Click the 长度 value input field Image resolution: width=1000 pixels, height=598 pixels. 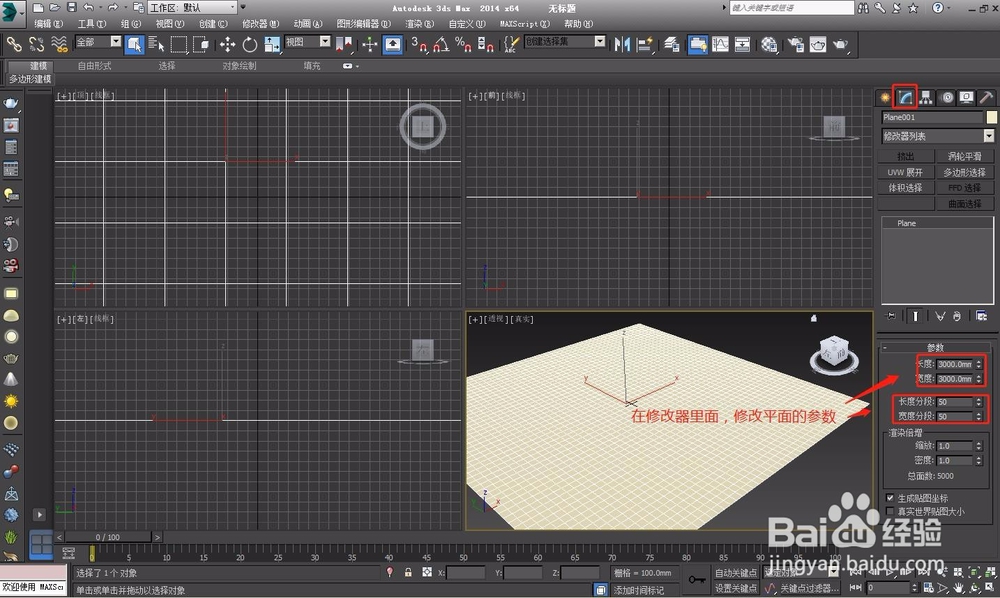click(x=955, y=364)
